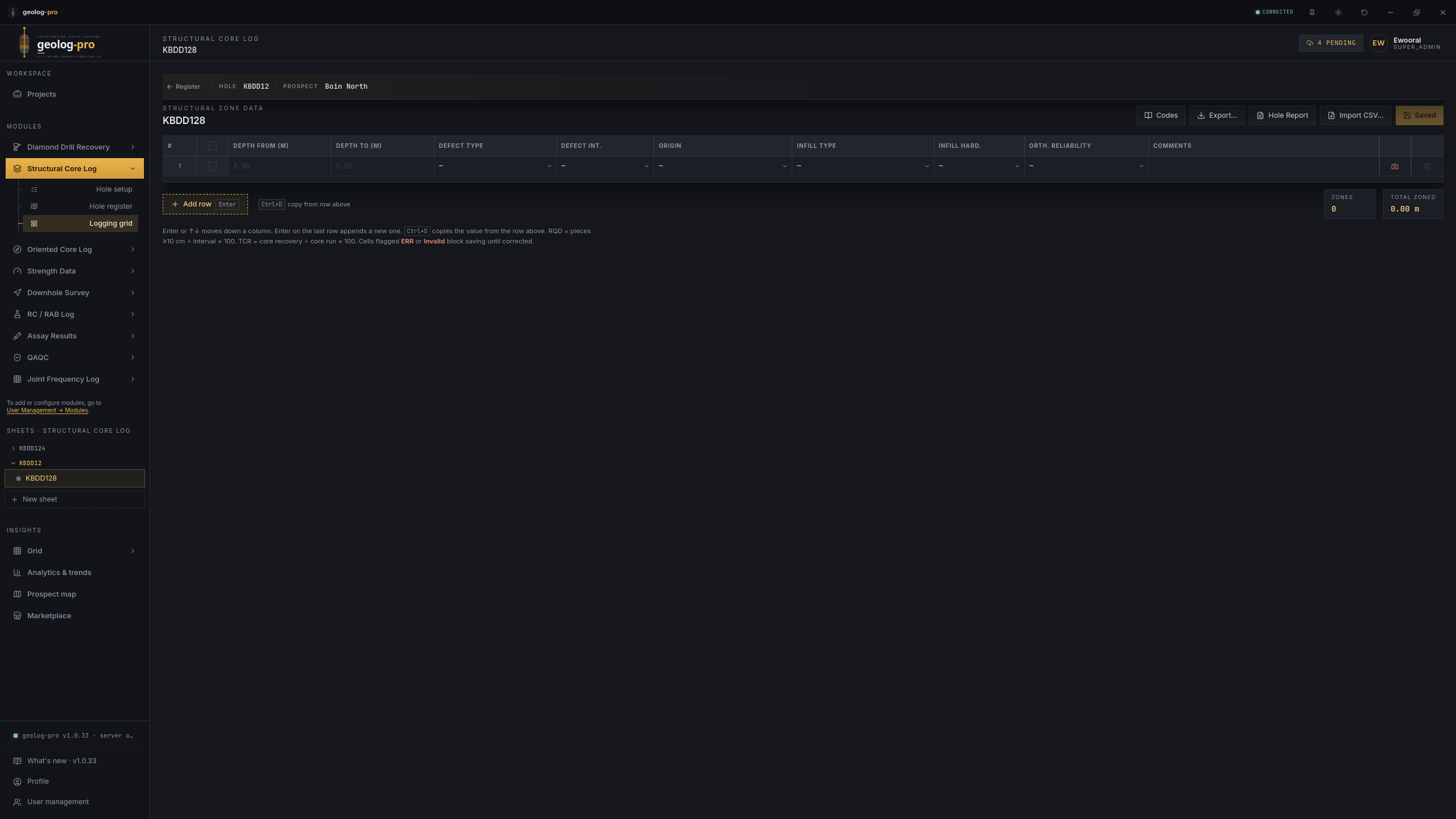Click the Codes button
Image resolution: width=1456 pixels, height=819 pixels.
1161,115
